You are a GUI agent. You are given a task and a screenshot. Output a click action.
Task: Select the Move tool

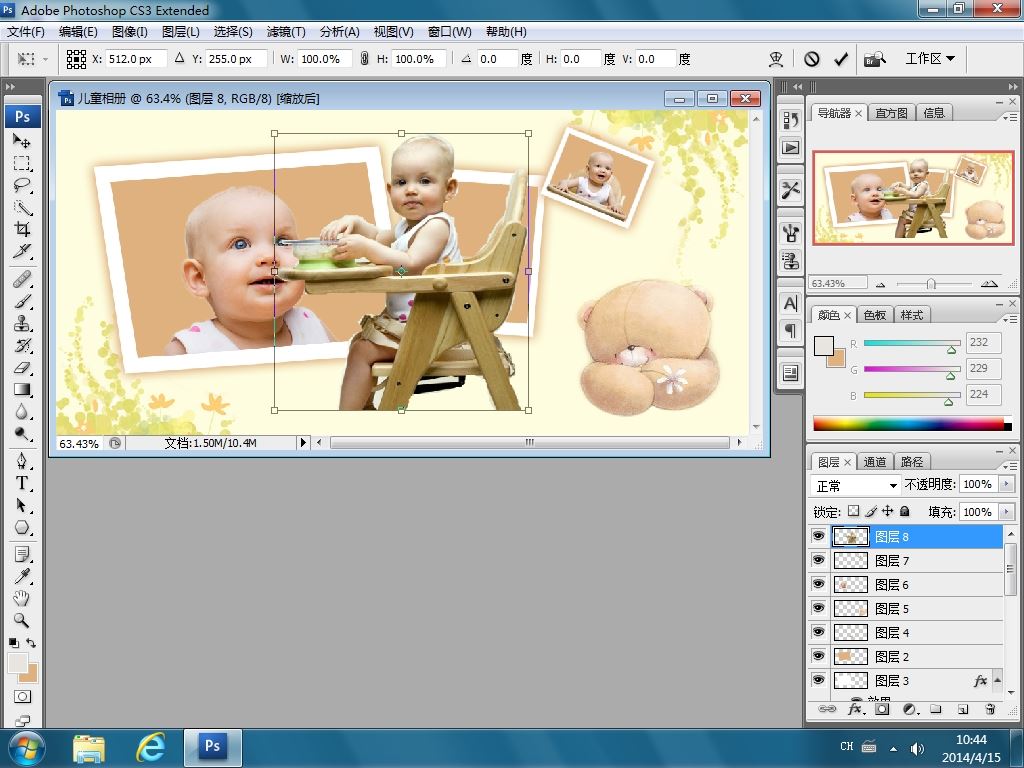click(x=22, y=140)
